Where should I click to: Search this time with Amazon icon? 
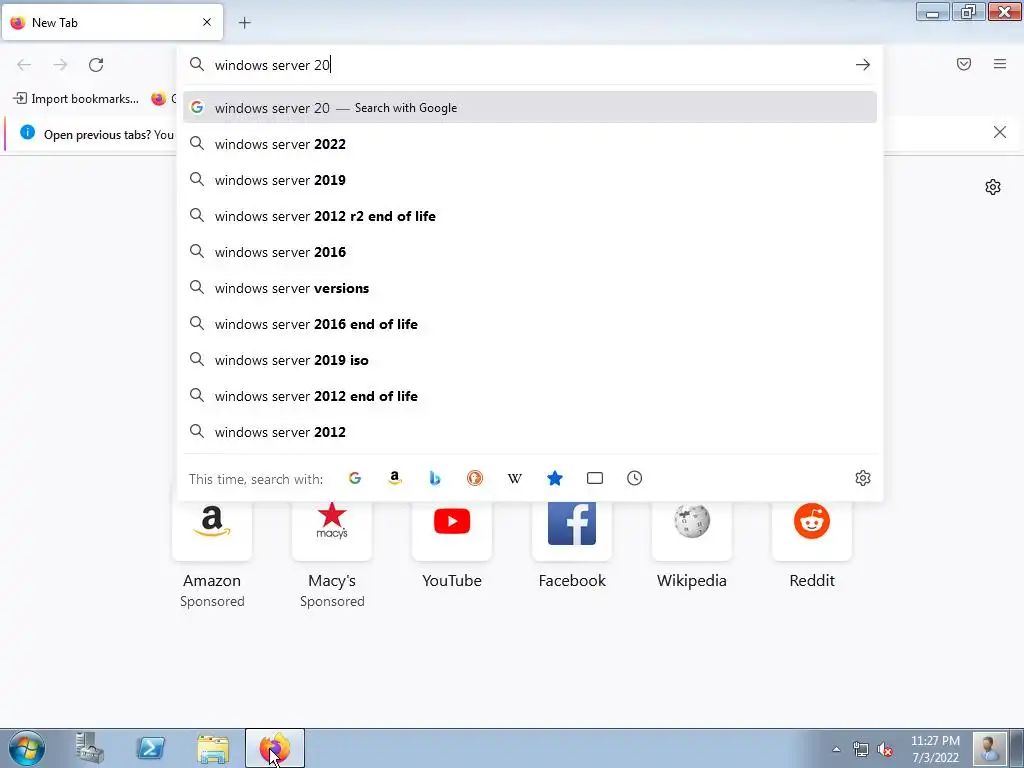click(x=394, y=478)
